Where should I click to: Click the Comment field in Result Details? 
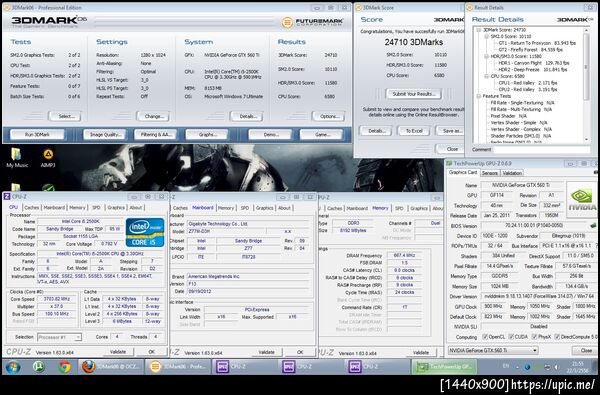pyautogui.click(x=541, y=150)
